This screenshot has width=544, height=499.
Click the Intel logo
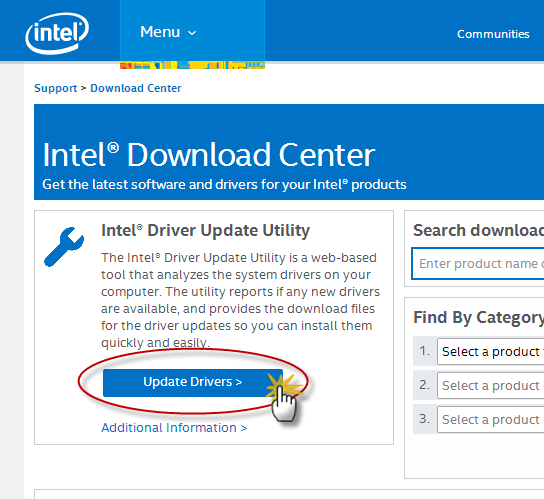tap(57, 33)
